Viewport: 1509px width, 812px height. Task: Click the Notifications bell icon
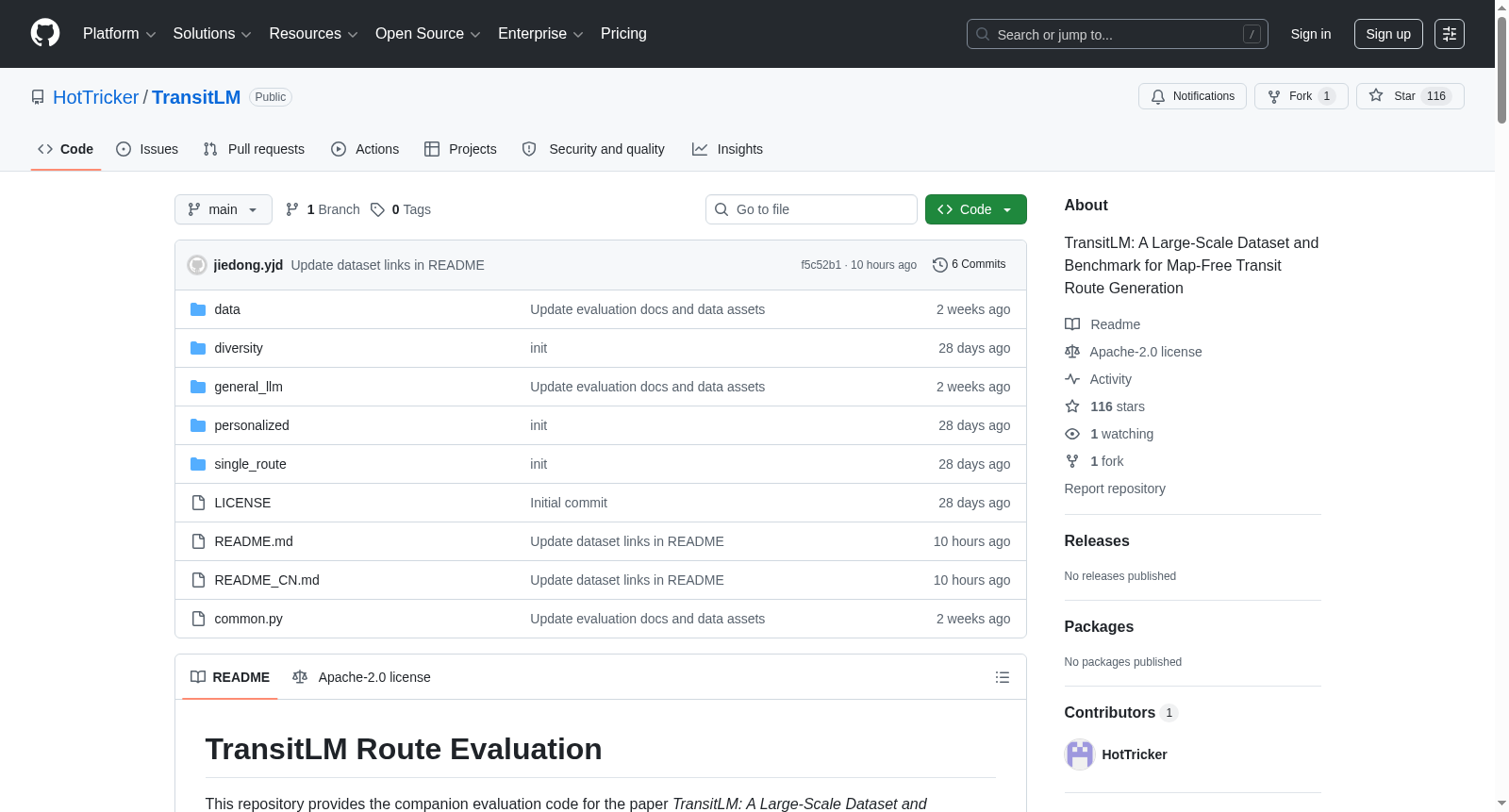tap(1158, 96)
